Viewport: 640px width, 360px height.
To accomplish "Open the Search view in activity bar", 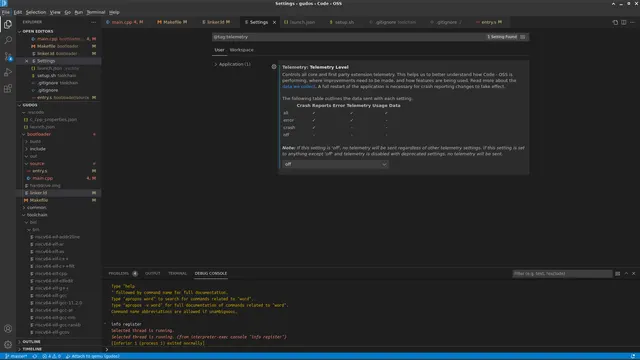I will (x=8, y=40).
